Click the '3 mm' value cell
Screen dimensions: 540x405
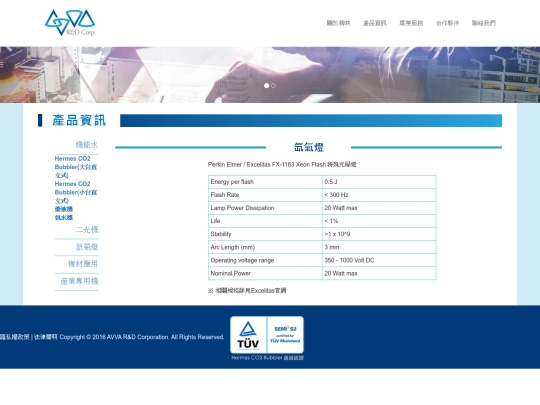(379, 247)
